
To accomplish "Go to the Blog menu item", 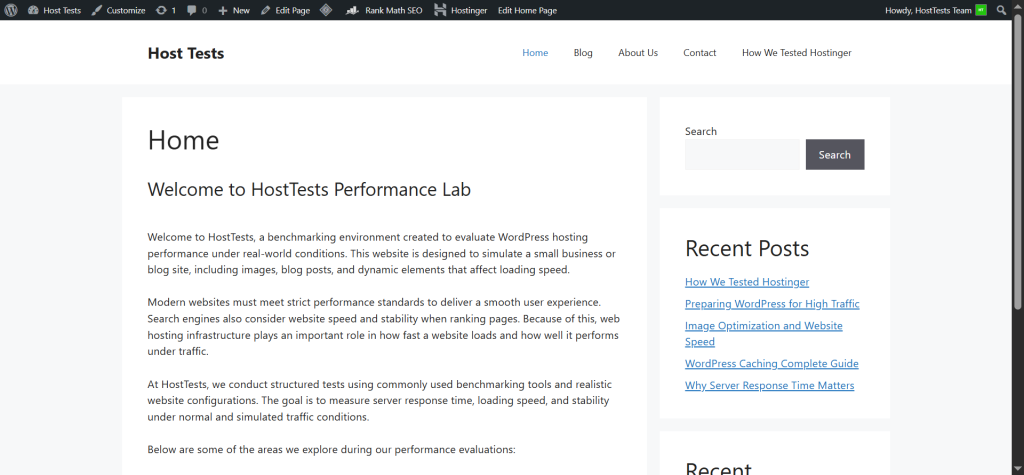I will pyautogui.click(x=583, y=53).
